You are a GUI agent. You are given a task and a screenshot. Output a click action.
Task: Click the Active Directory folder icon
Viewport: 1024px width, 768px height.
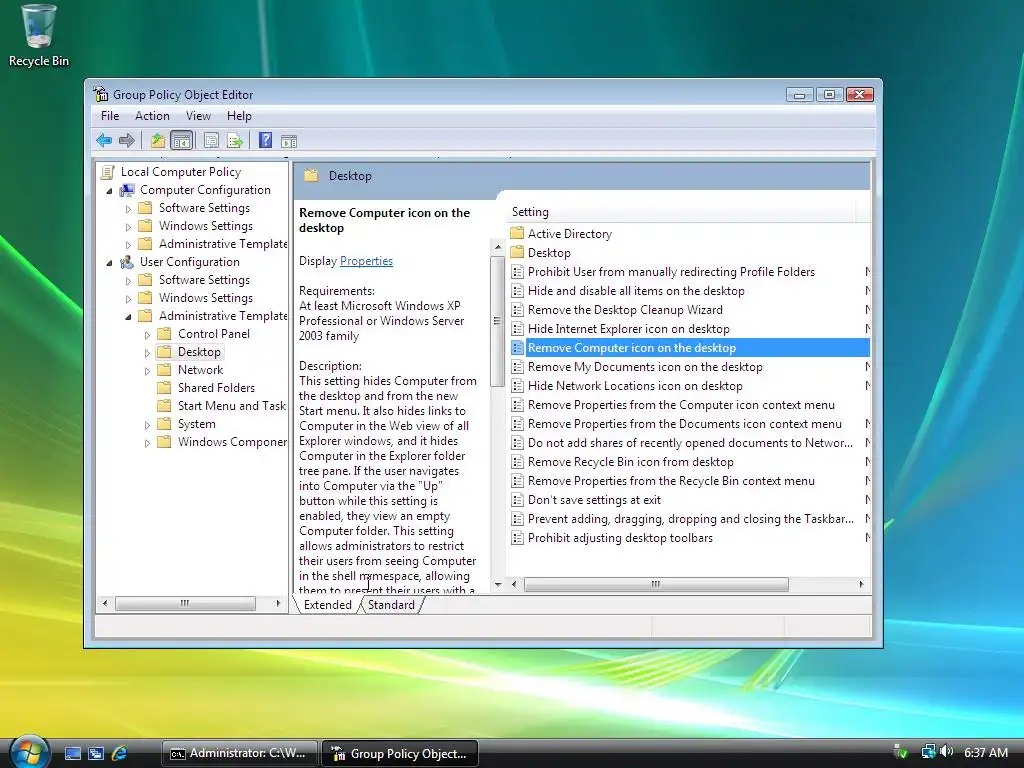[x=517, y=233]
